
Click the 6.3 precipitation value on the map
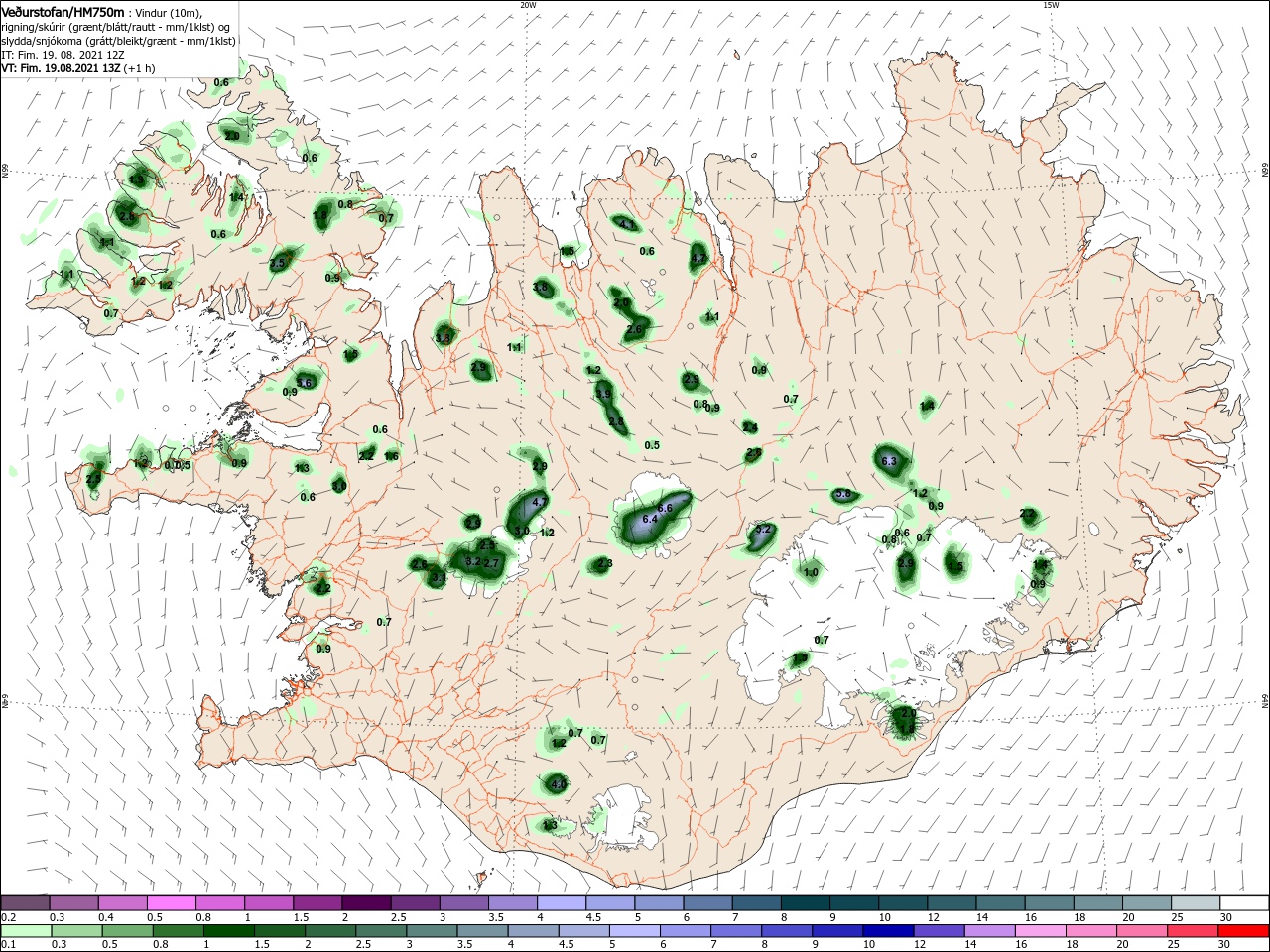pos(889,462)
